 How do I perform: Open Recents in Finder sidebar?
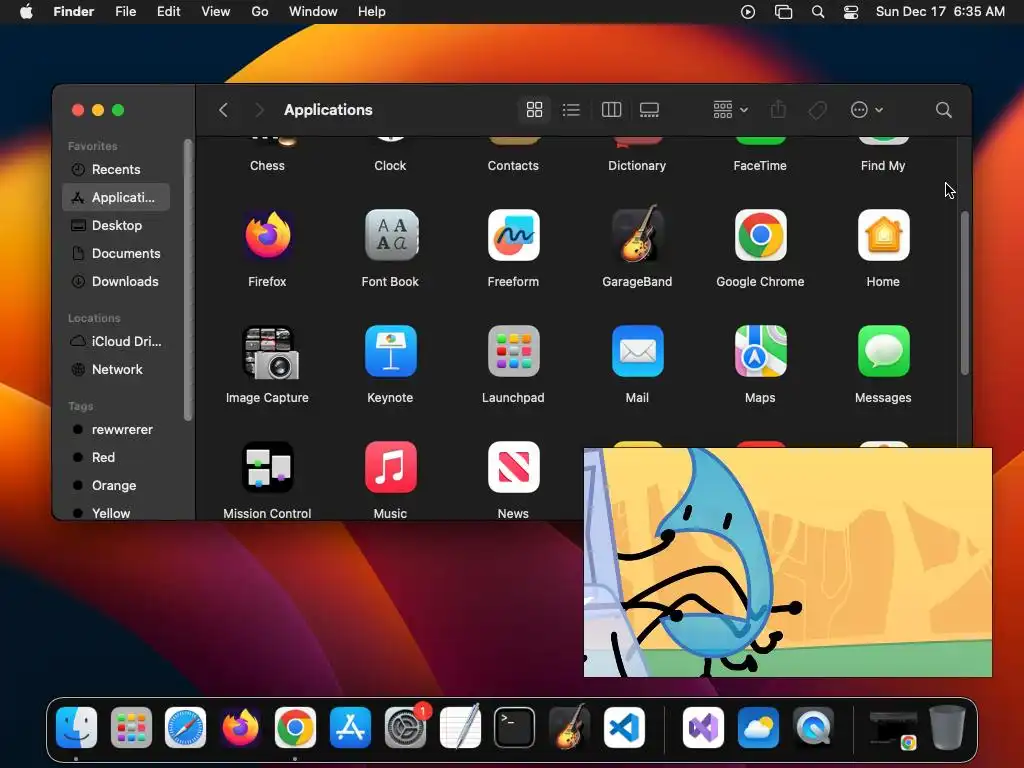pos(116,169)
